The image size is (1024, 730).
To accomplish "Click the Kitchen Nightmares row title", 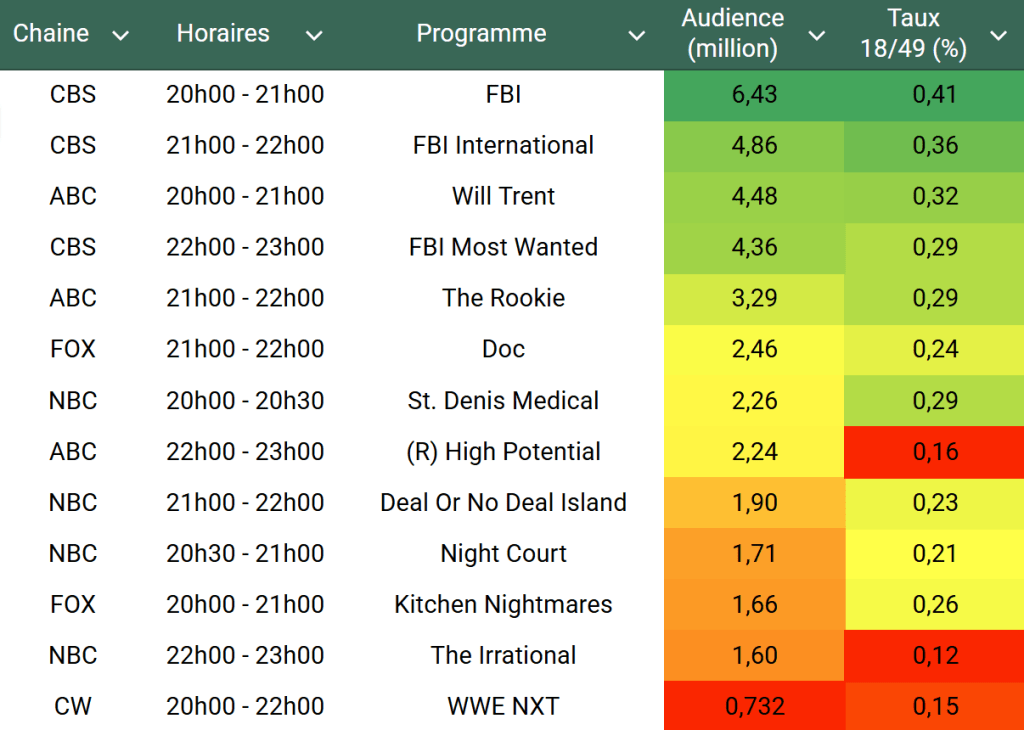I will click(503, 605).
